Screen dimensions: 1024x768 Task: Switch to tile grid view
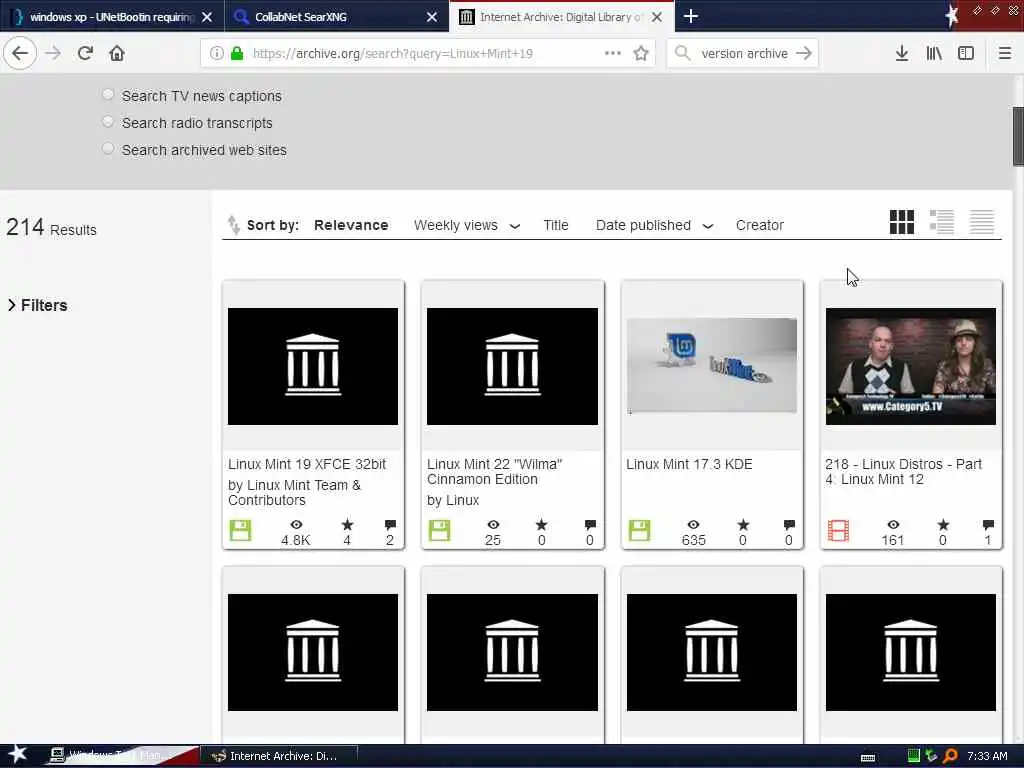[x=902, y=222]
